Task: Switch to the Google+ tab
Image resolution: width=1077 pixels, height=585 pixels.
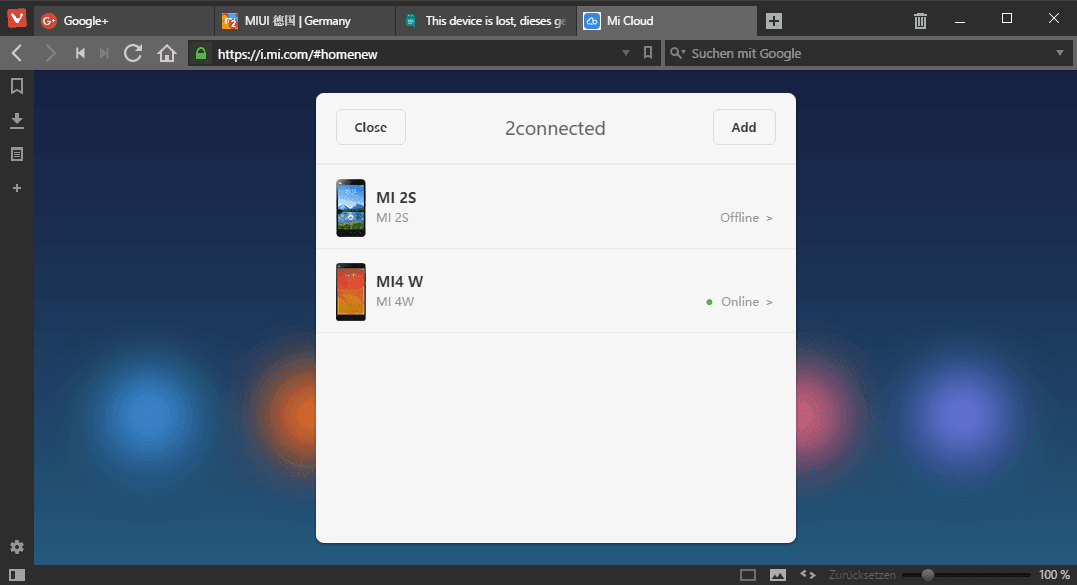Action: (124, 21)
